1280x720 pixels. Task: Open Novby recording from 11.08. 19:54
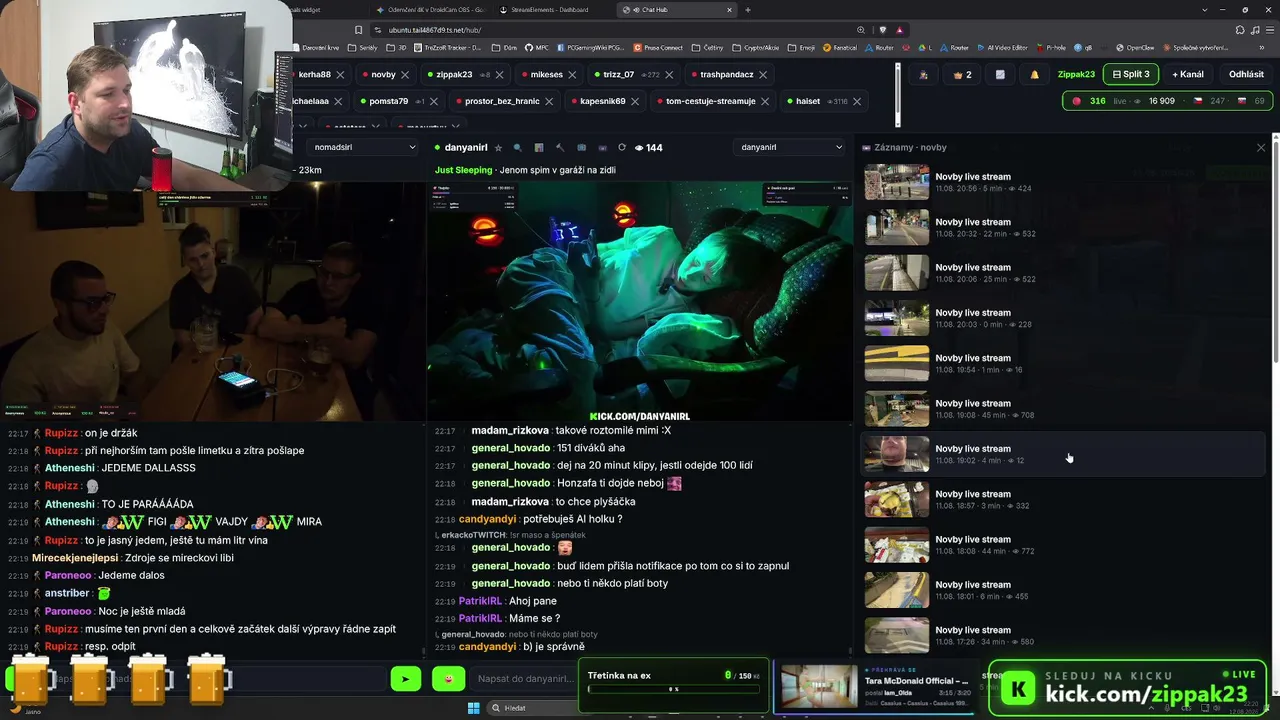coord(1063,363)
